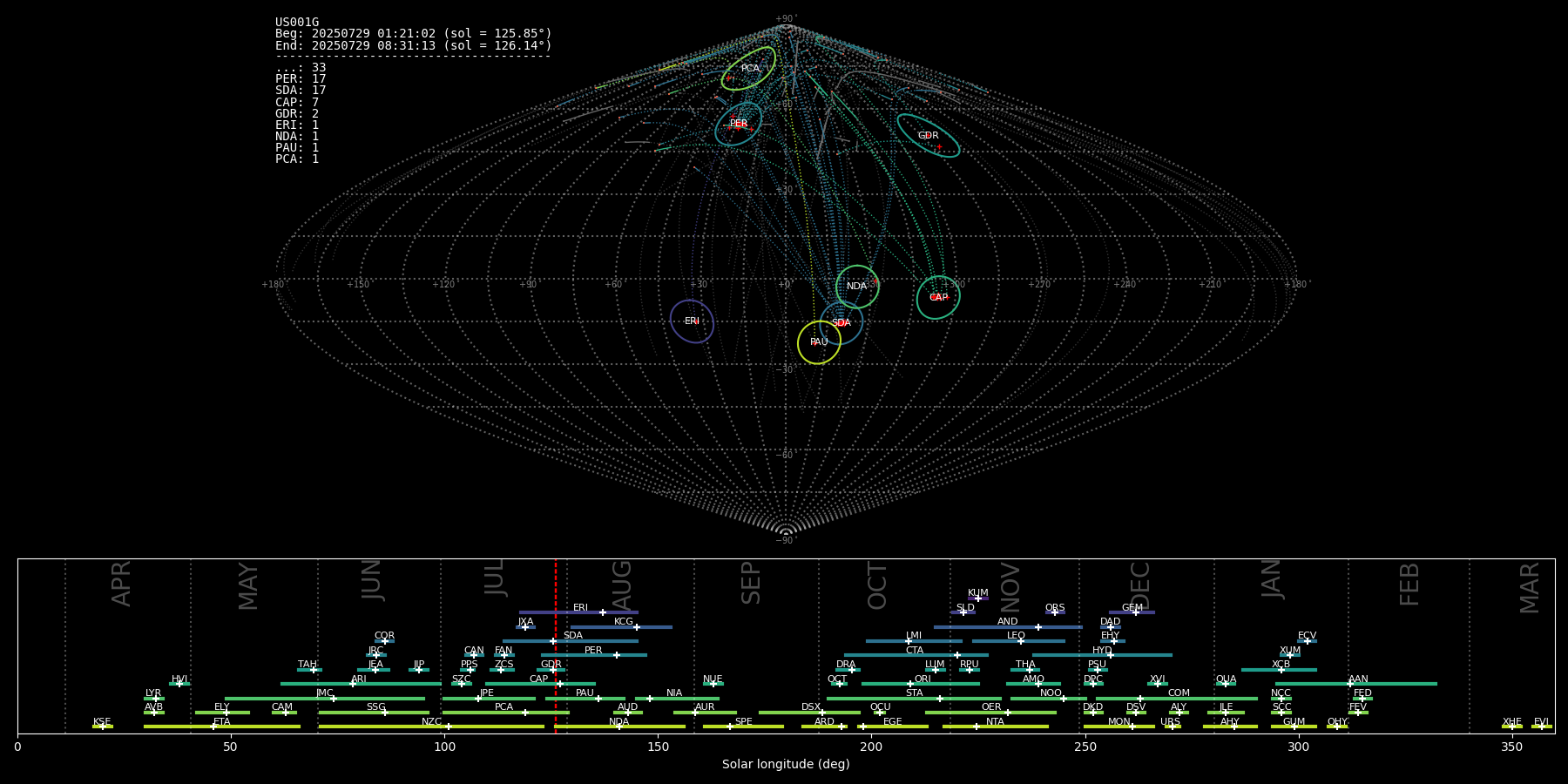Click the SDA radiant circle on sky map
The height and width of the screenshot is (784, 1568).
[x=841, y=323]
